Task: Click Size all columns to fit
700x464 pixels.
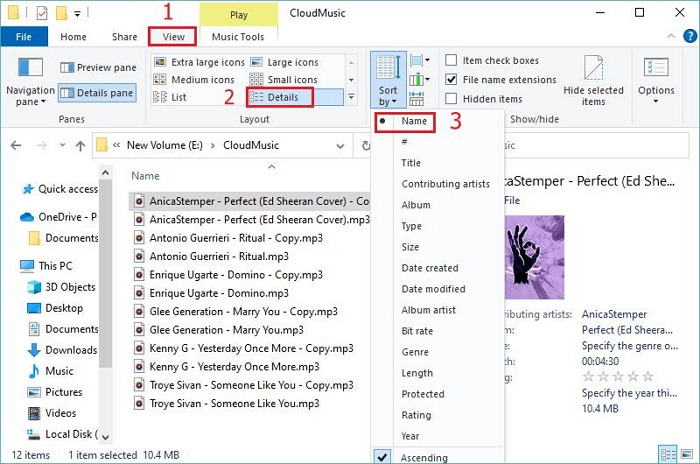Action: [417, 99]
